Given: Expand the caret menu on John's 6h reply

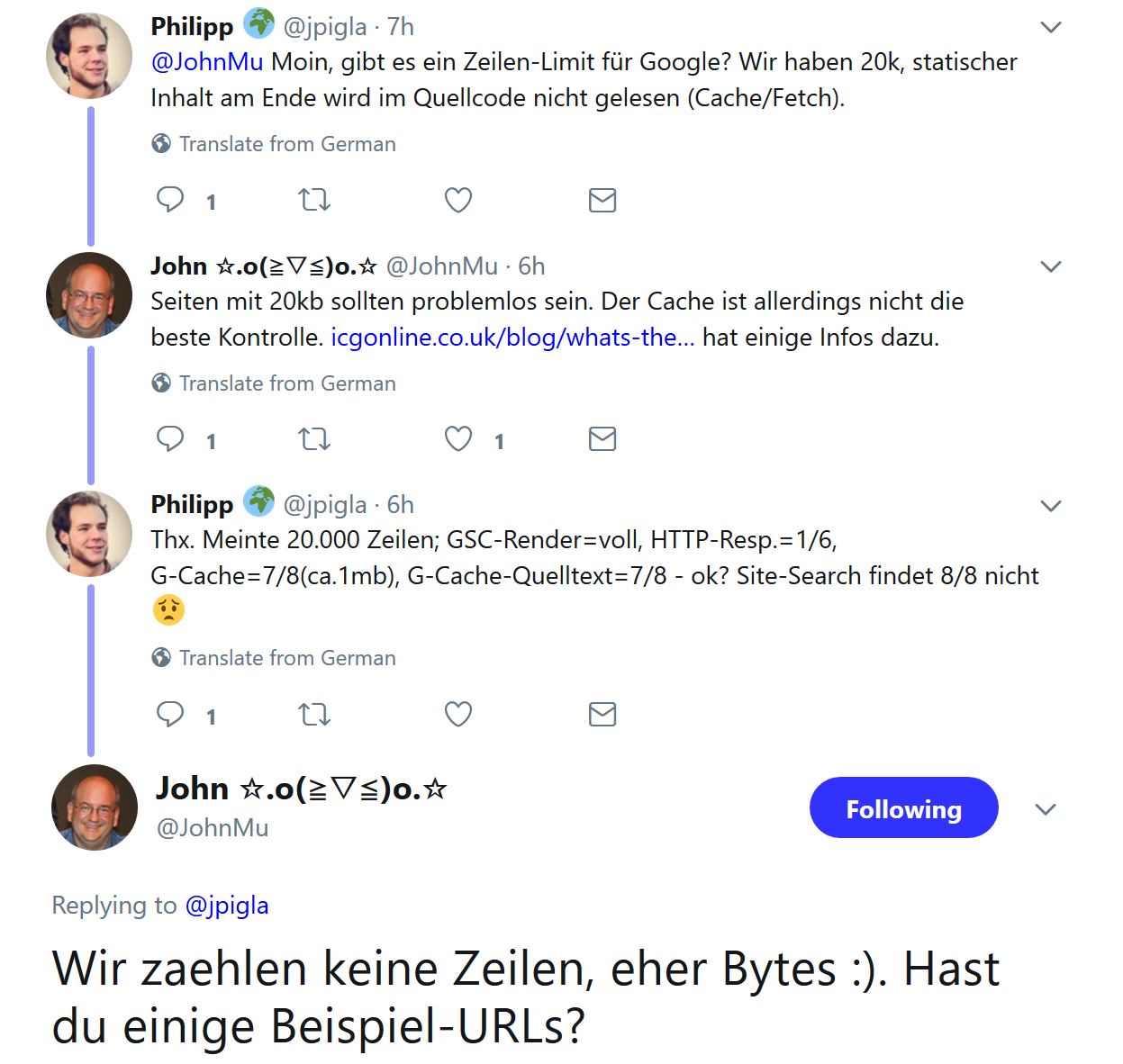Looking at the screenshot, I should (x=1050, y=266).
